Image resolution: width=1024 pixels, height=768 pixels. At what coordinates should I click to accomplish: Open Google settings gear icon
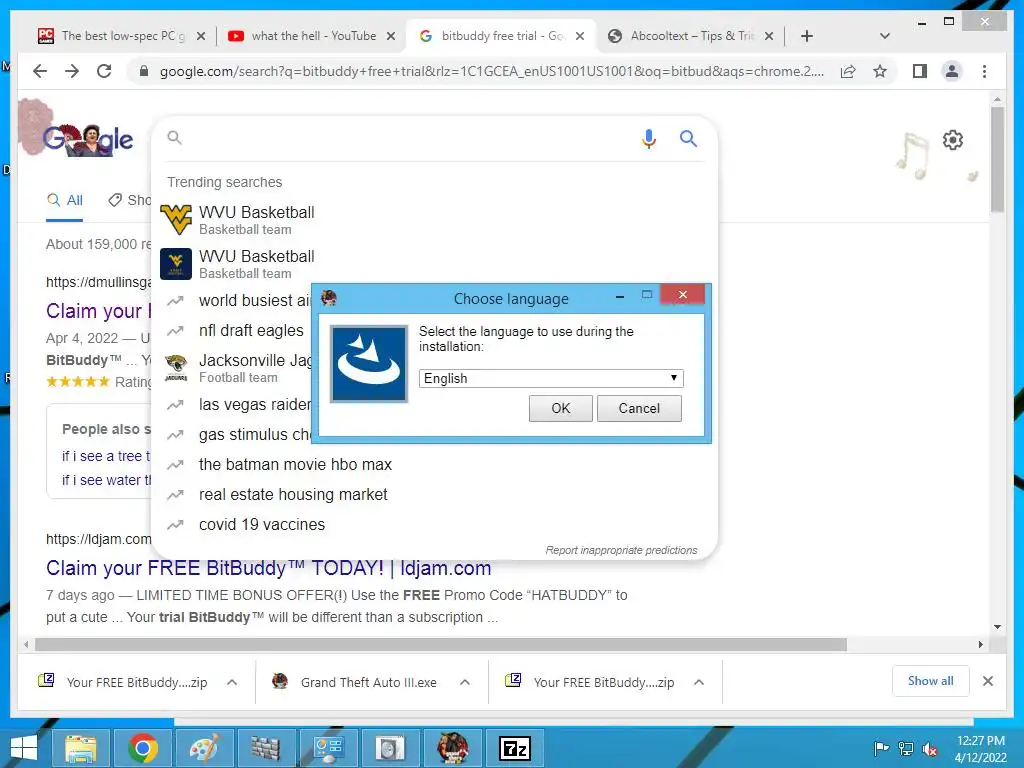(x=953, y=140)
